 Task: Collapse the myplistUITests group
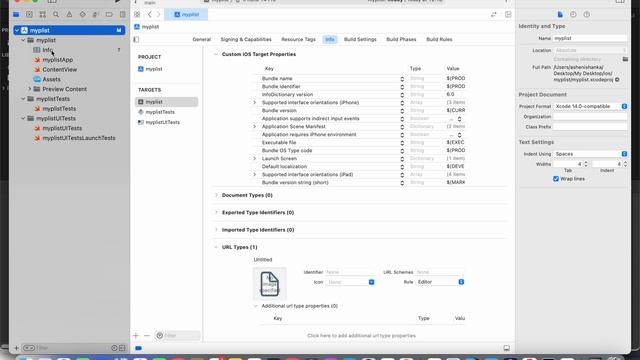click(x=23, y=118)
